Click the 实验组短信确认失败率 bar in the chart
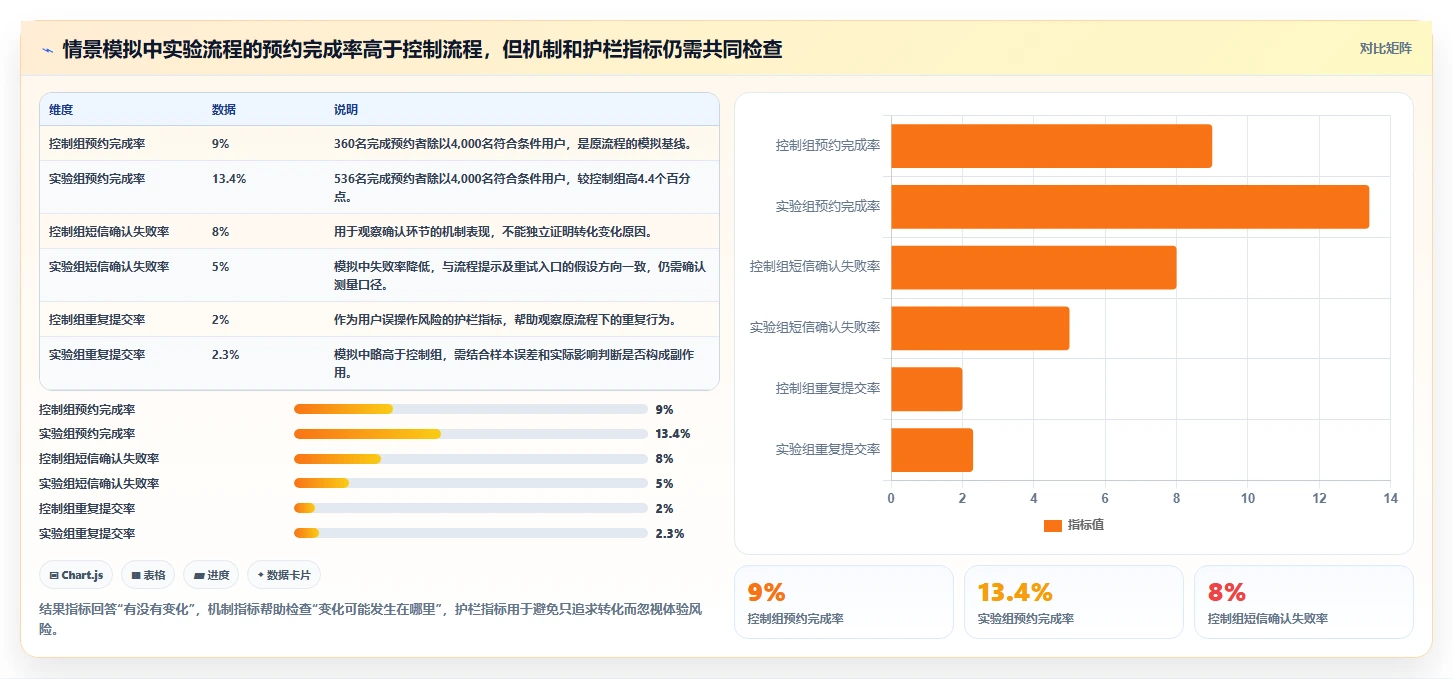 (980, 328)
